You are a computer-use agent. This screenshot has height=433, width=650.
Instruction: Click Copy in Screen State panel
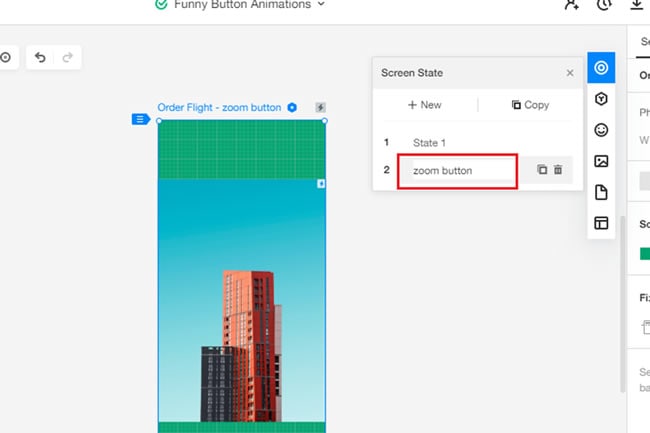point(530,105)
